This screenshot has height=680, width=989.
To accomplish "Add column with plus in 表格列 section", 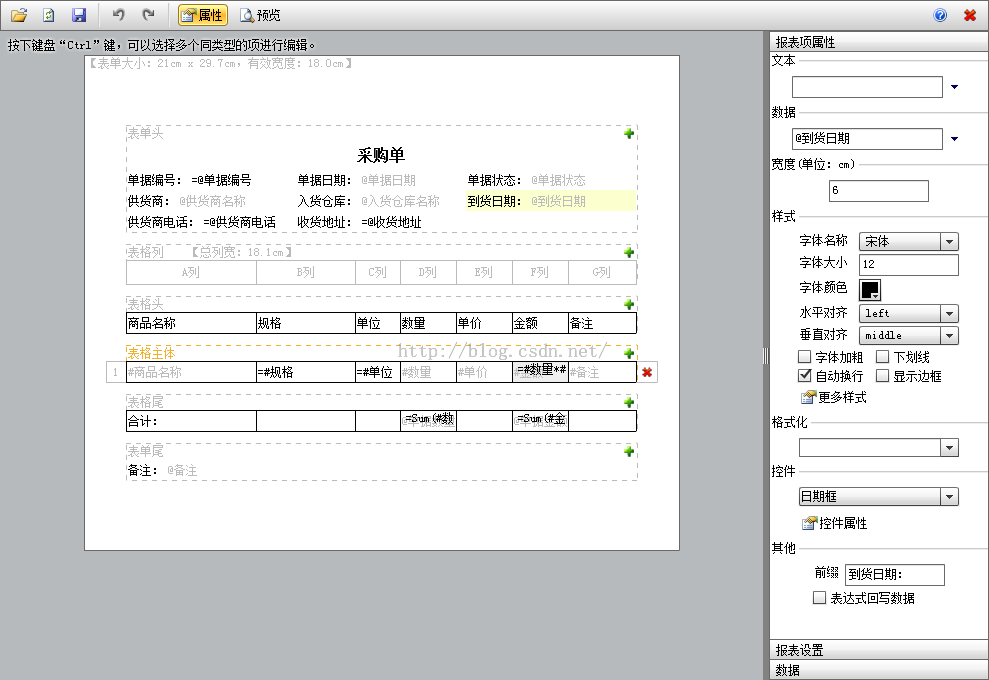I will click(x=629, y=252).
